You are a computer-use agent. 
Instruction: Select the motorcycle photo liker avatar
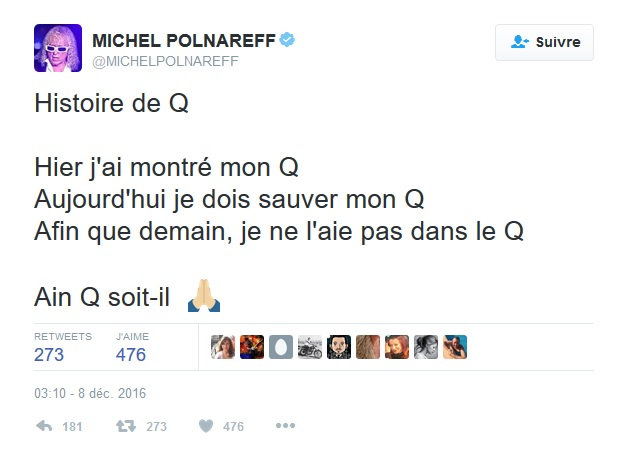310,347
